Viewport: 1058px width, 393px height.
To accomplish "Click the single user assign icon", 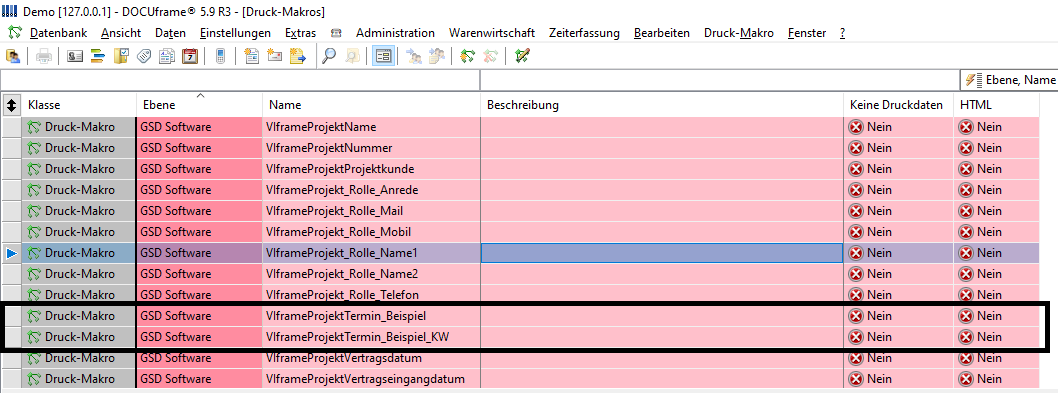I will click(x=414, y=56).
